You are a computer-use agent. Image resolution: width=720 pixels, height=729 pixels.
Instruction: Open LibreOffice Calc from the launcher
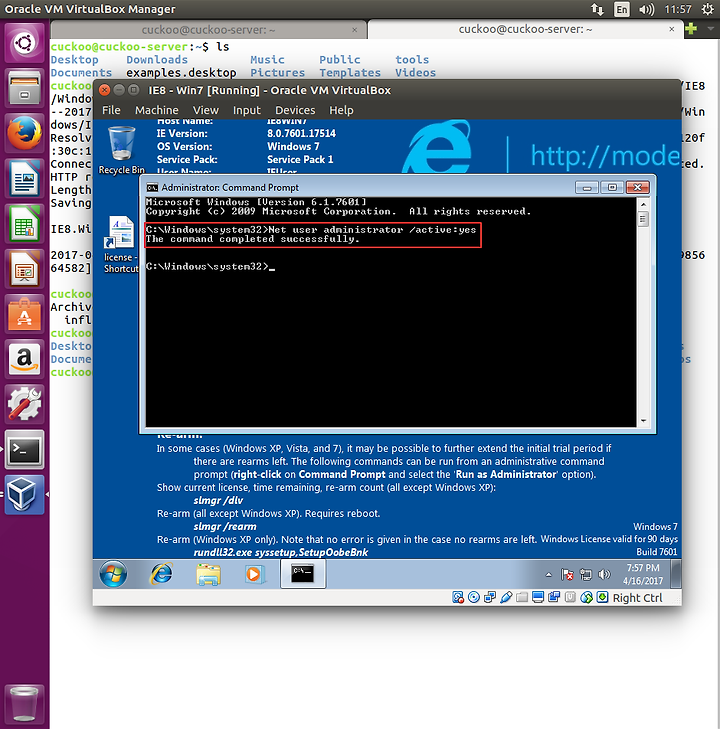point(24,224)
